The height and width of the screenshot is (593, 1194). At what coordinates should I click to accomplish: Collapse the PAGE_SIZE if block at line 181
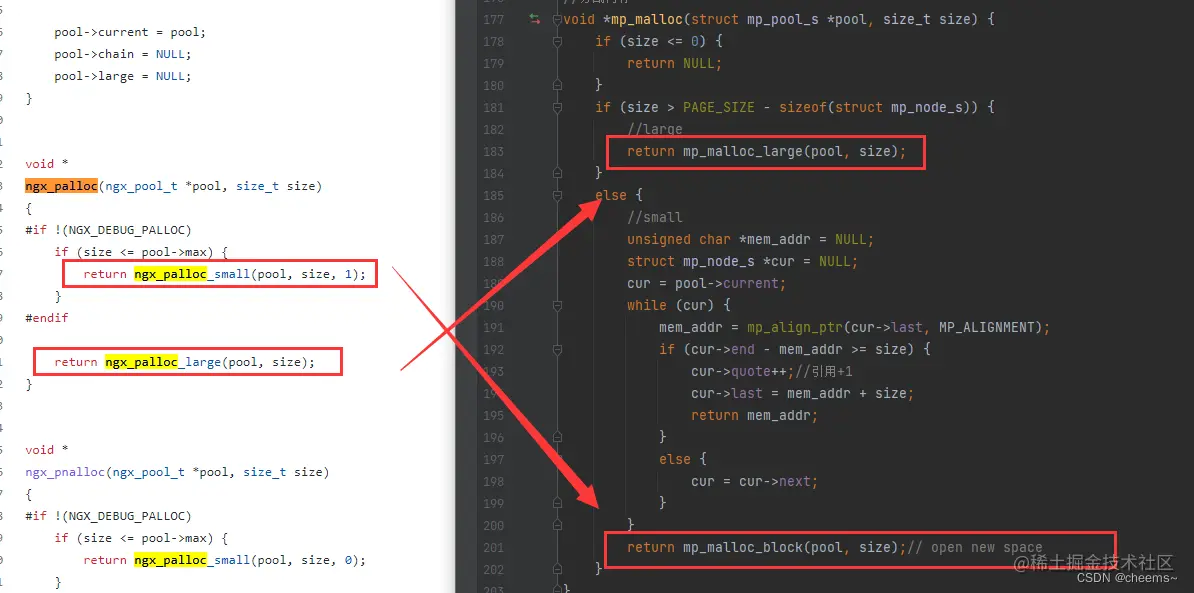pyautogui.click(x=557, y=107)
